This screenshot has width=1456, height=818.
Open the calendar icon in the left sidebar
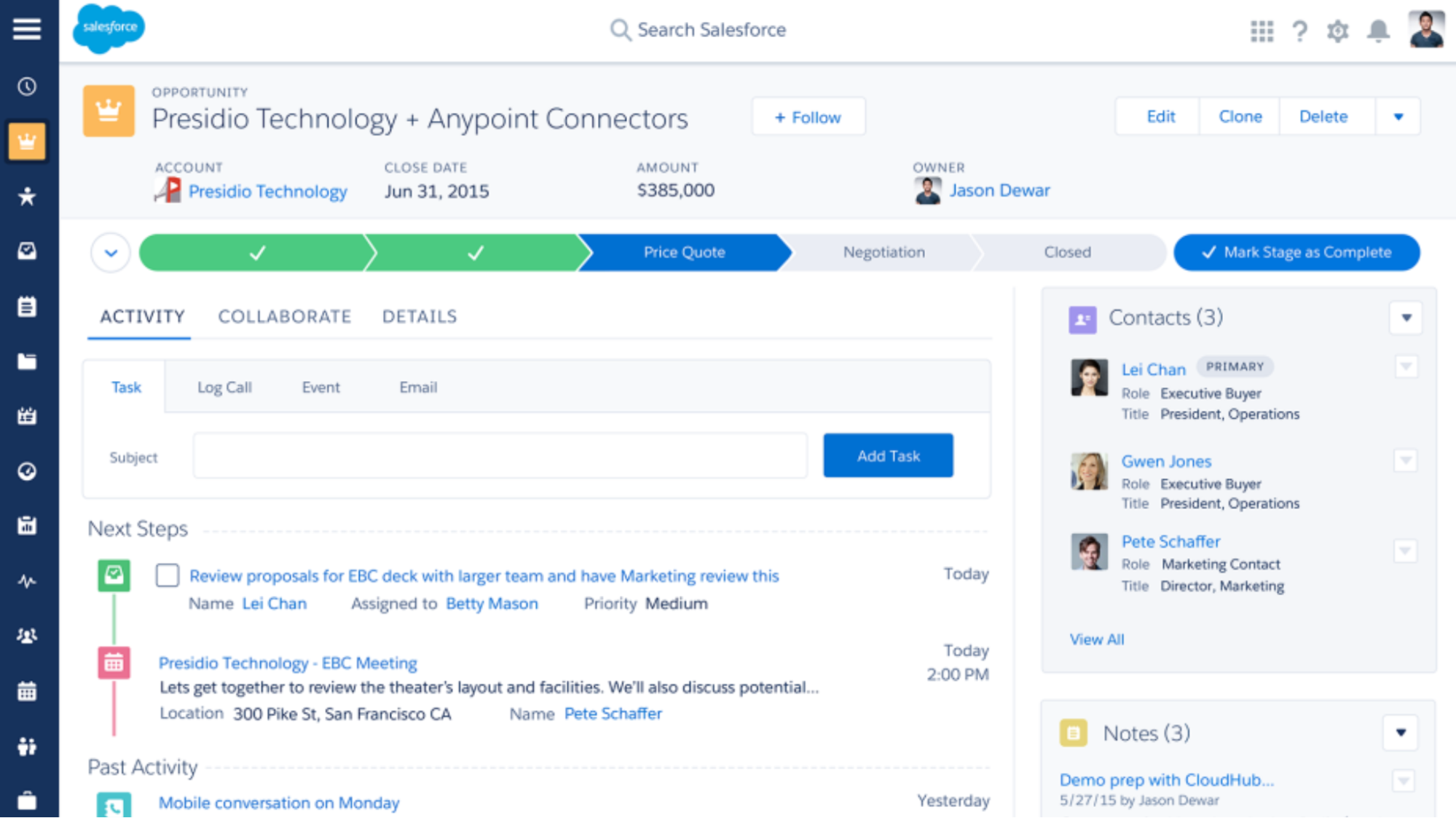click(x=27, y=691)
